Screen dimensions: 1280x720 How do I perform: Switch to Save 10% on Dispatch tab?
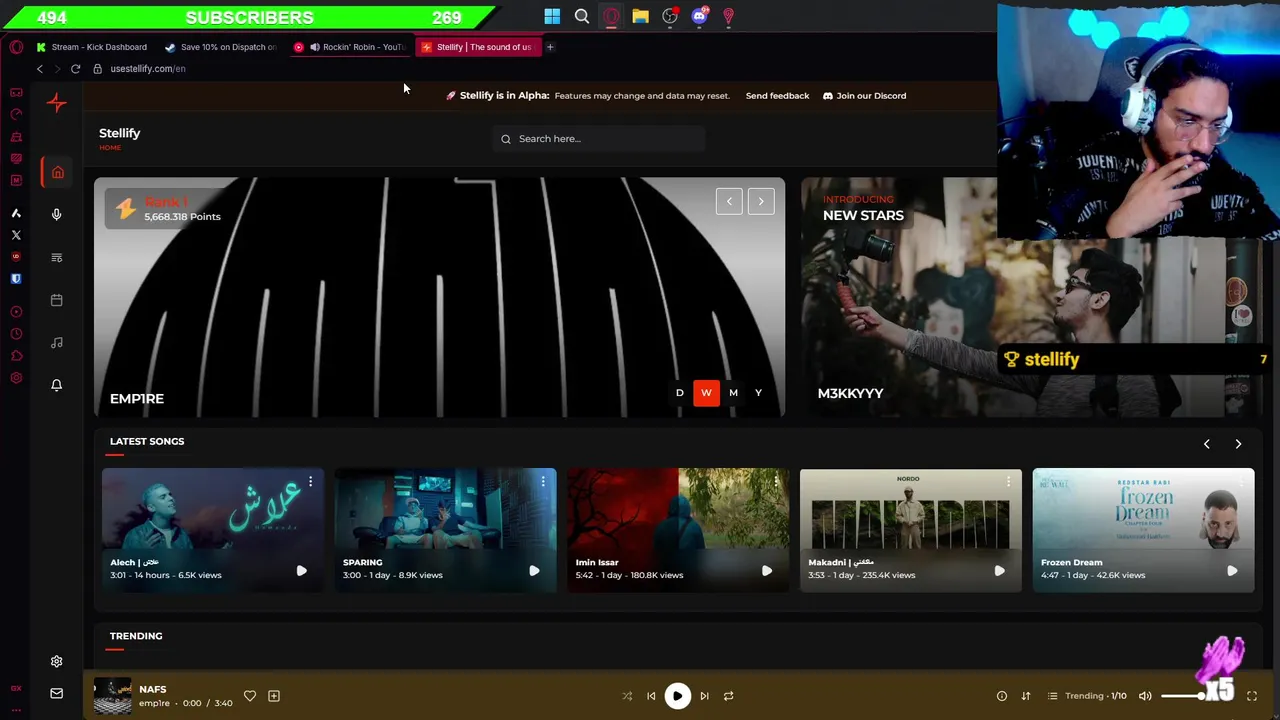[x=221, y=47]
